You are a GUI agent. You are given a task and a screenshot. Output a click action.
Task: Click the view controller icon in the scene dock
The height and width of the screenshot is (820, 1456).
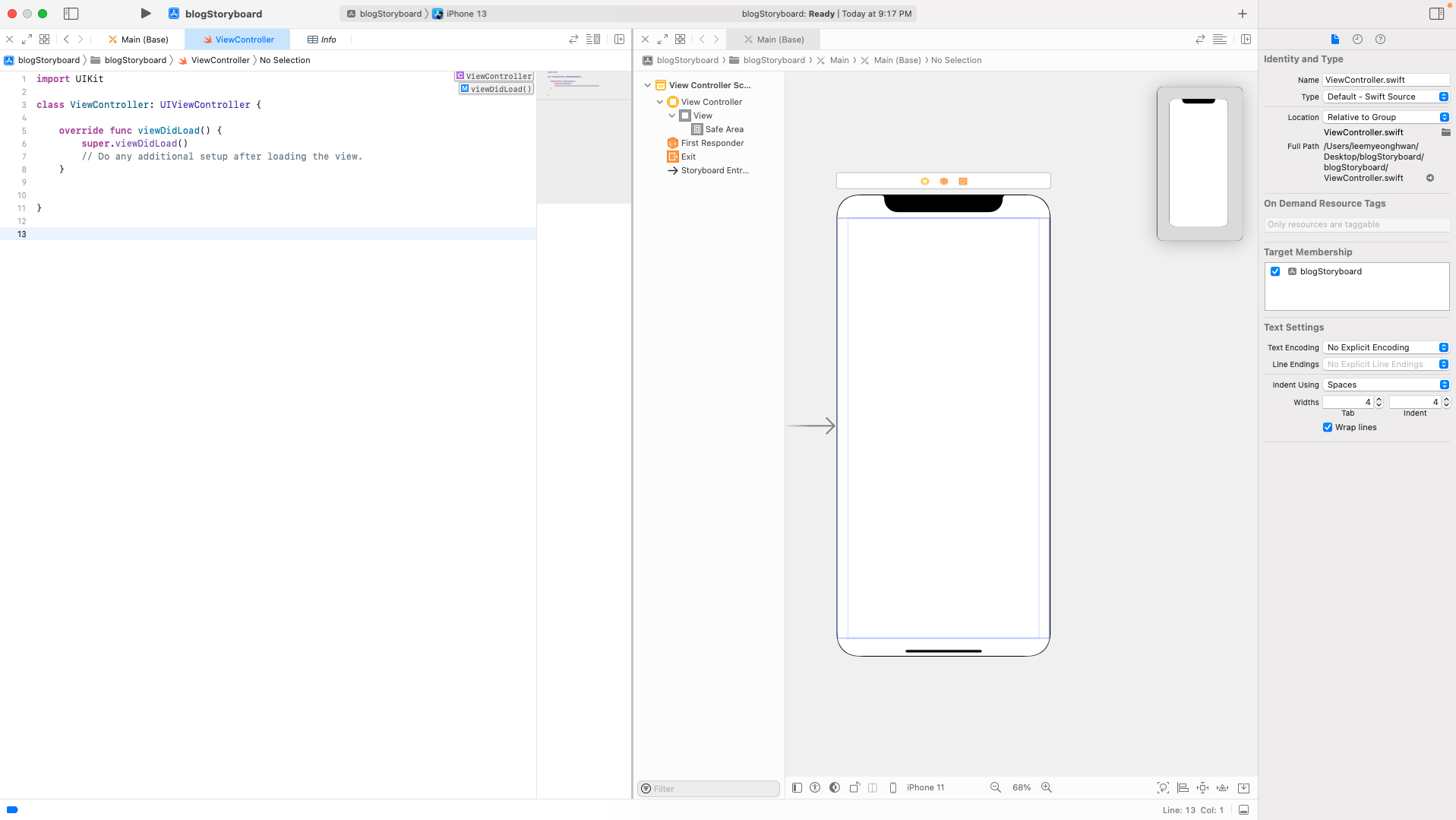924,181
